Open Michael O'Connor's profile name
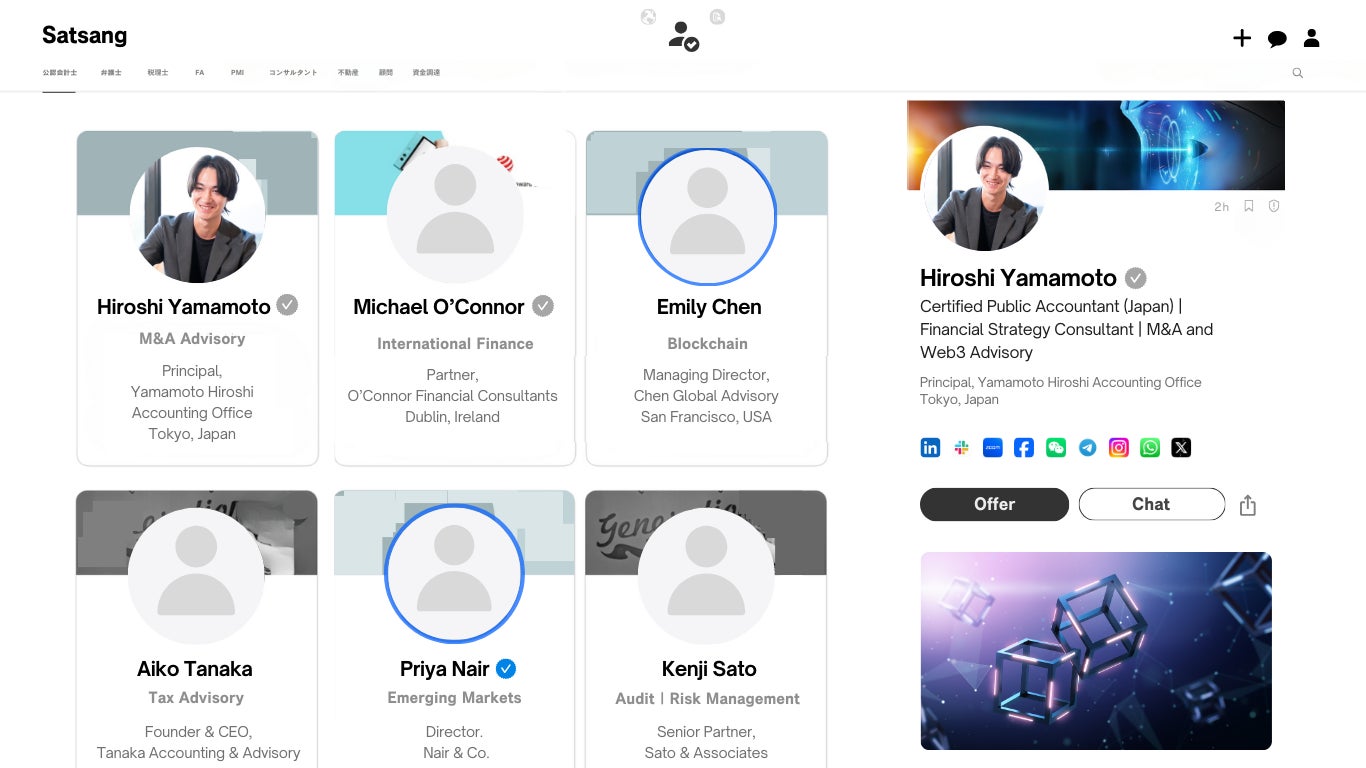 (x=439, y=307)
